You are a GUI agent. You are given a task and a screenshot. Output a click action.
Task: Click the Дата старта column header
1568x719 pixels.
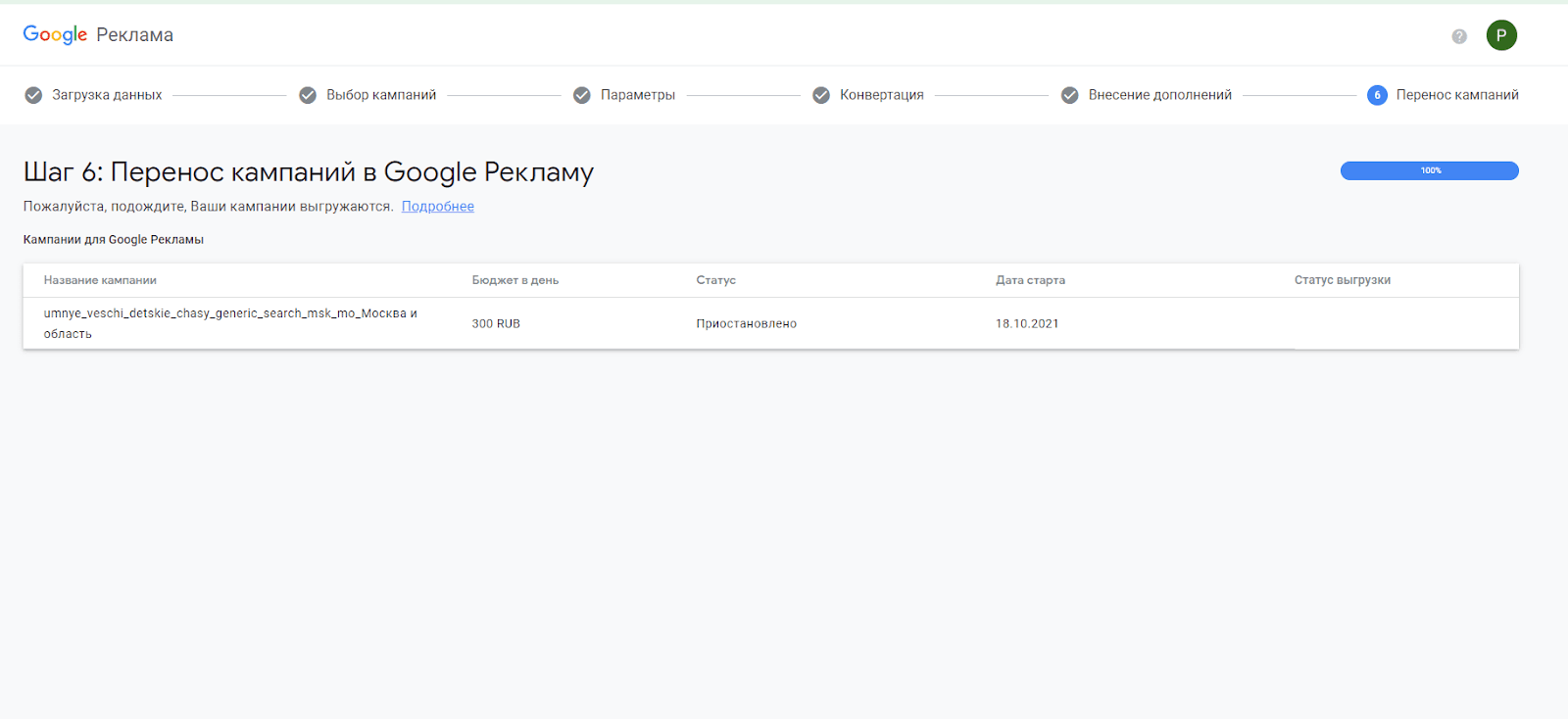coord(1031,280)
